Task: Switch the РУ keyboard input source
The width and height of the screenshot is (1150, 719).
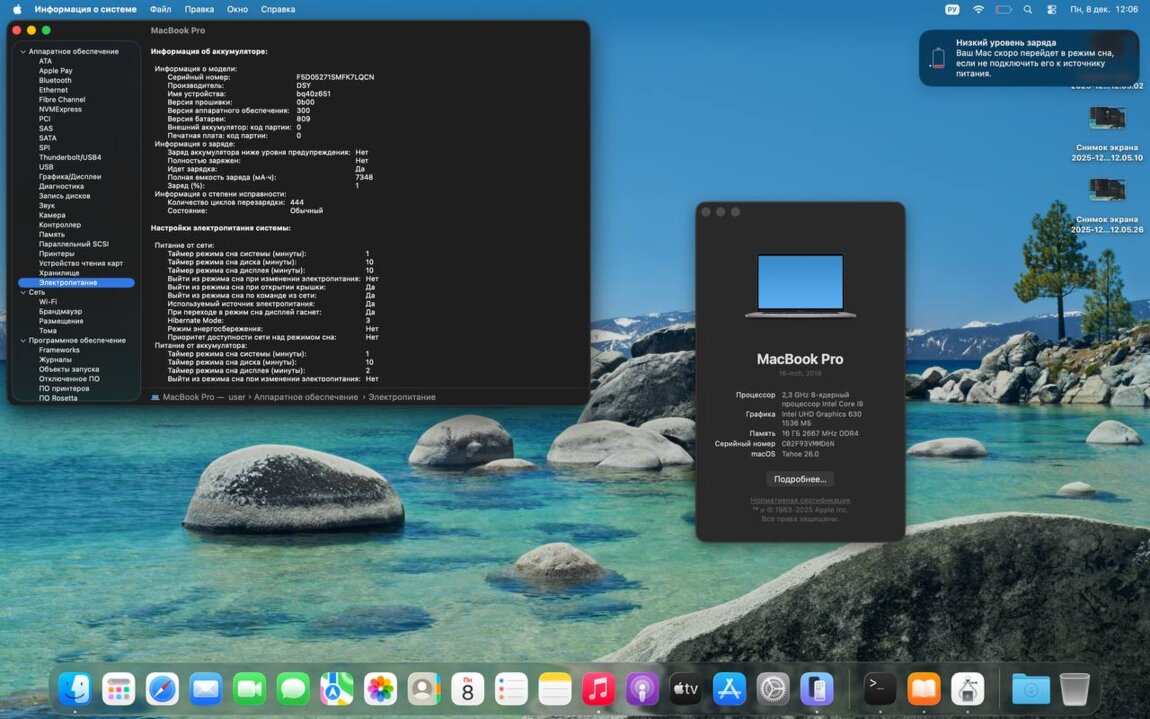Action: tap(952, 9)
